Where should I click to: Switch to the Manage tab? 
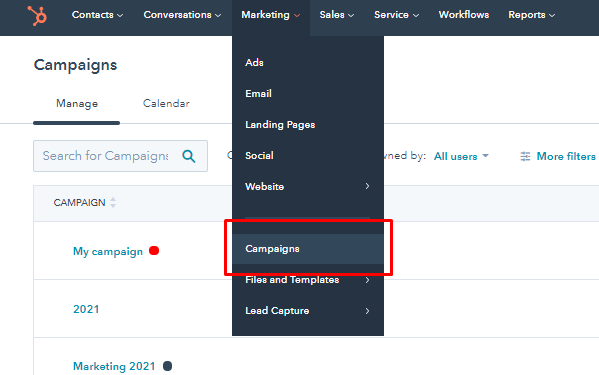click(x=77, y=103)
